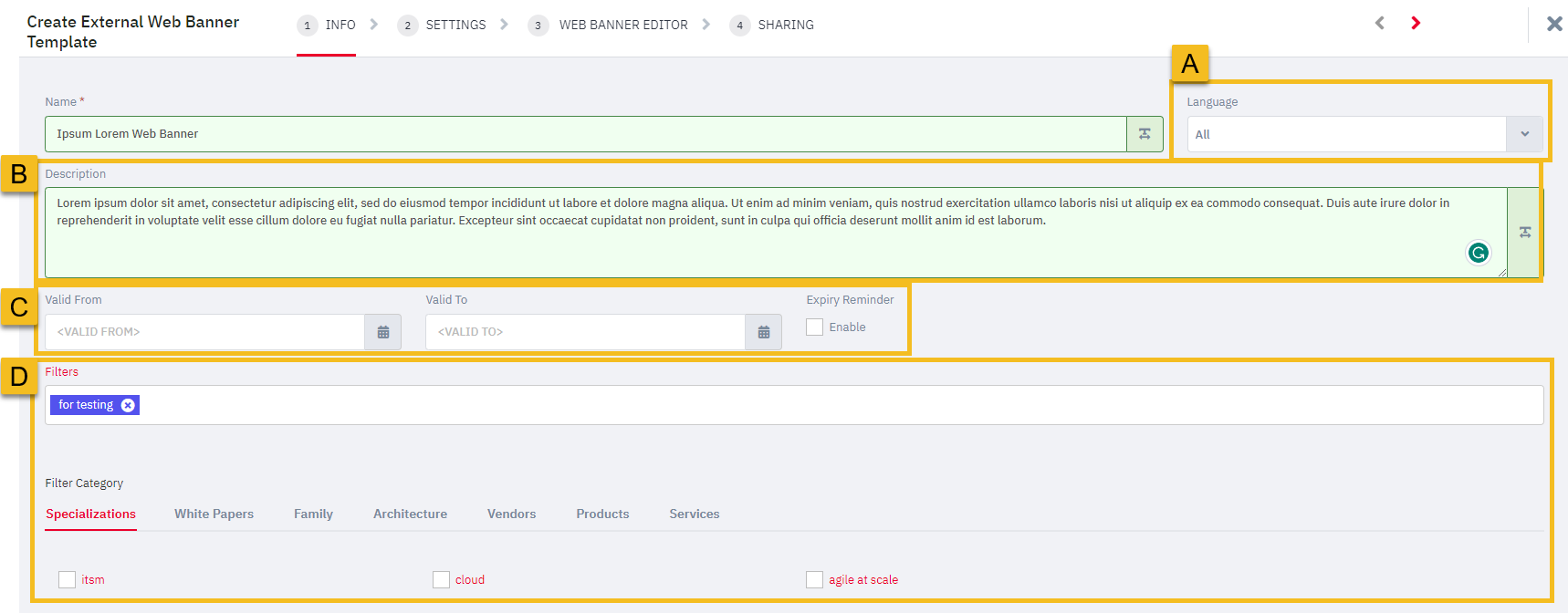Click the Valid From date field
The height and width of the screenshot is (613, 1568).
tap(205, 332)
